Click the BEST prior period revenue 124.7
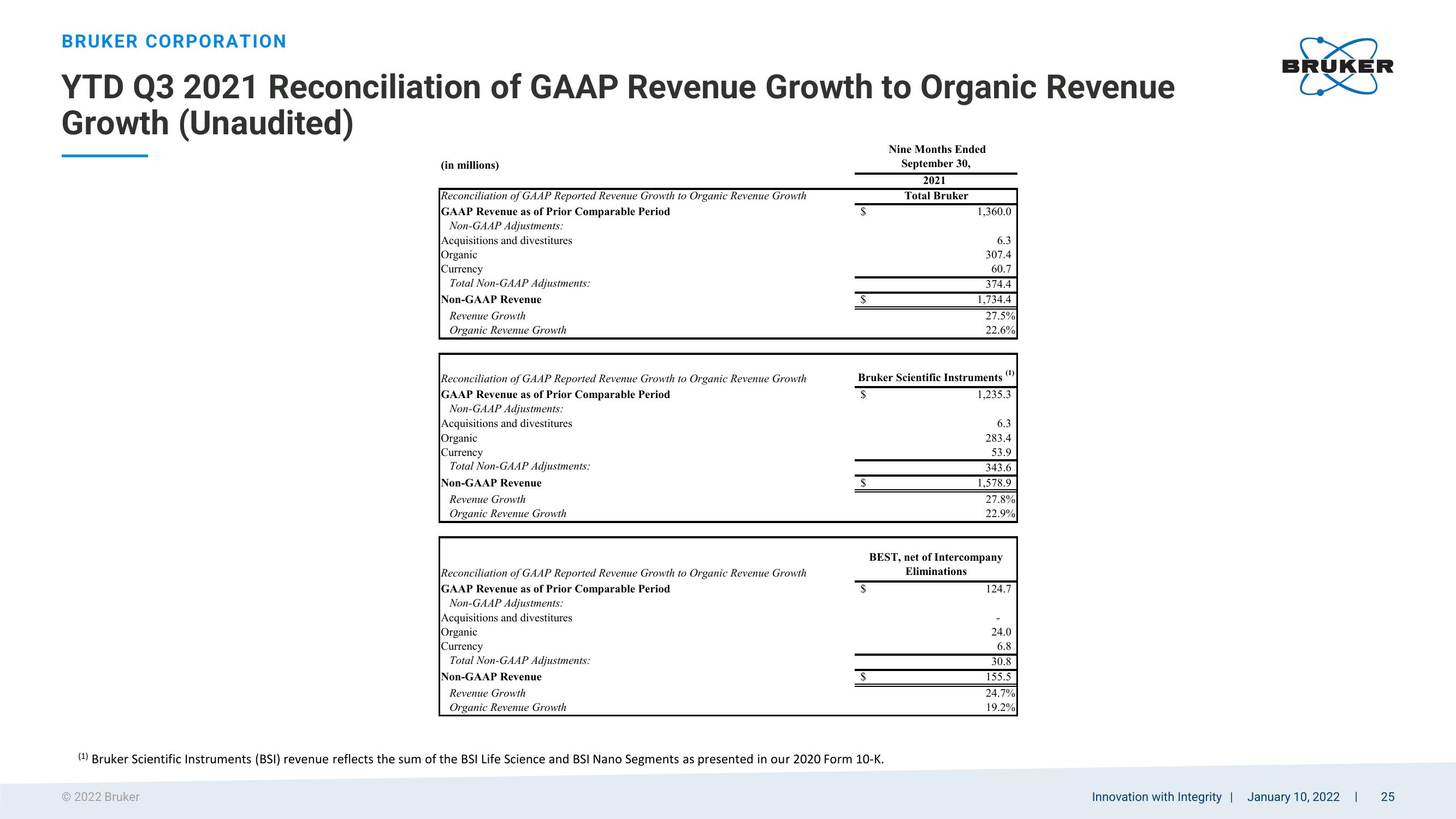Image resolution: width=1456 pixels, height=819 pixels. point(998,589)
